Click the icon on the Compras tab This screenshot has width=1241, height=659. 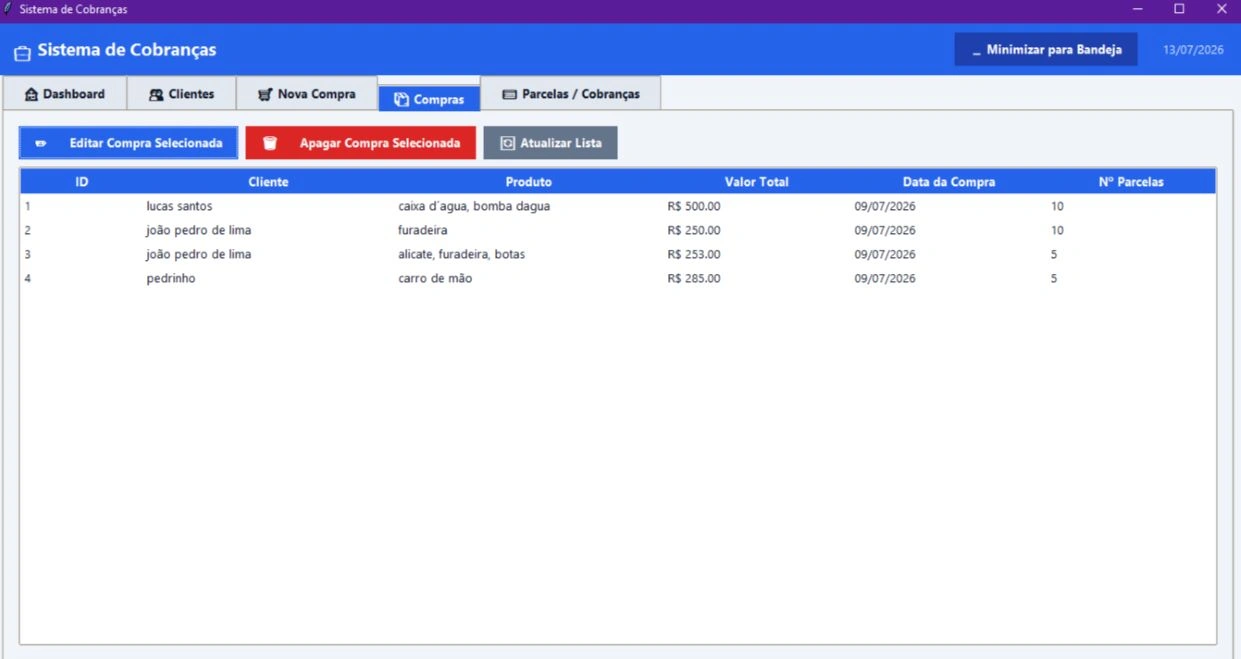click(402, 100)
